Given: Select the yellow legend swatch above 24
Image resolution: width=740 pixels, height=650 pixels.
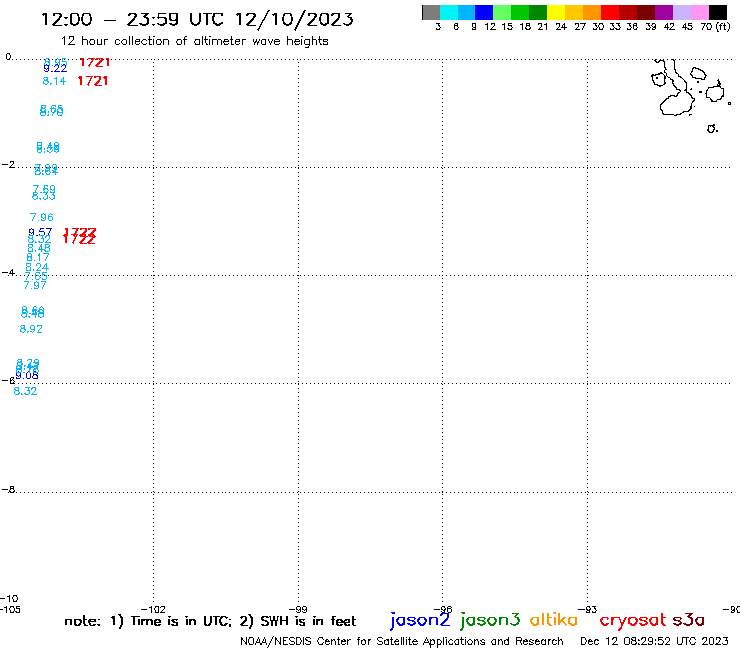Looking at the screenshot, I should pos(555,12).
